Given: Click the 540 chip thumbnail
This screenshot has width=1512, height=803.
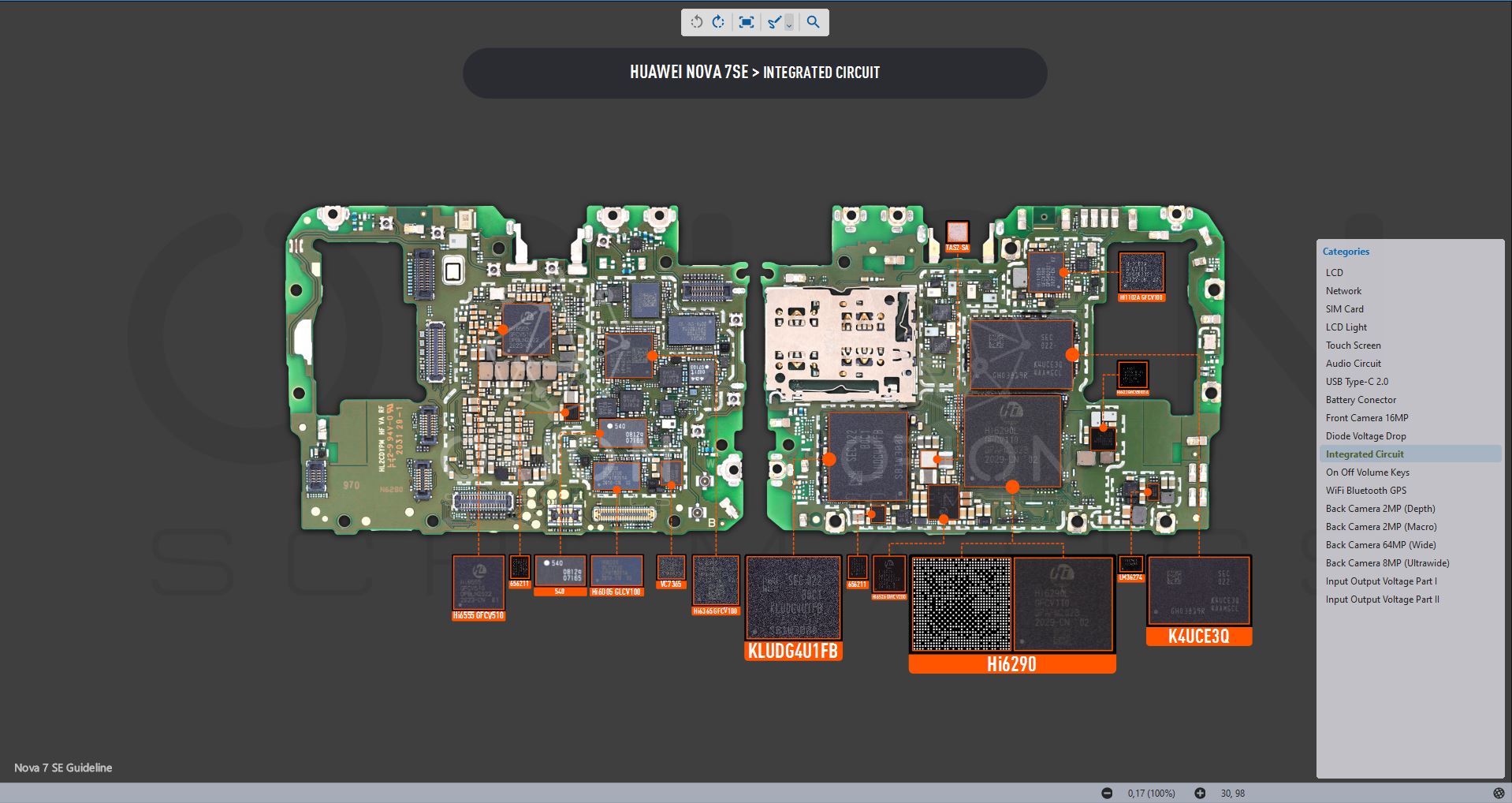Looking at the screenshot, I should click(560, 570).
